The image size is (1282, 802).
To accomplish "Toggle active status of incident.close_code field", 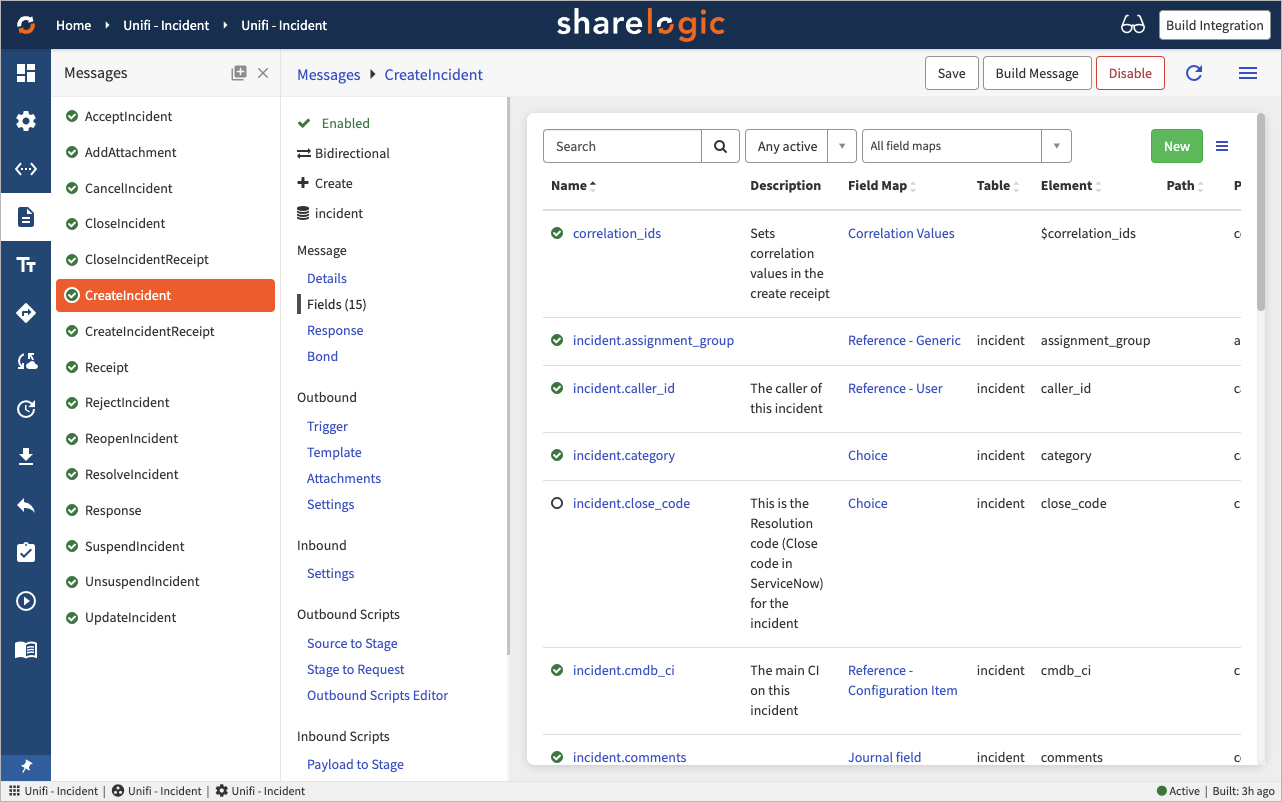I will 557,503.
